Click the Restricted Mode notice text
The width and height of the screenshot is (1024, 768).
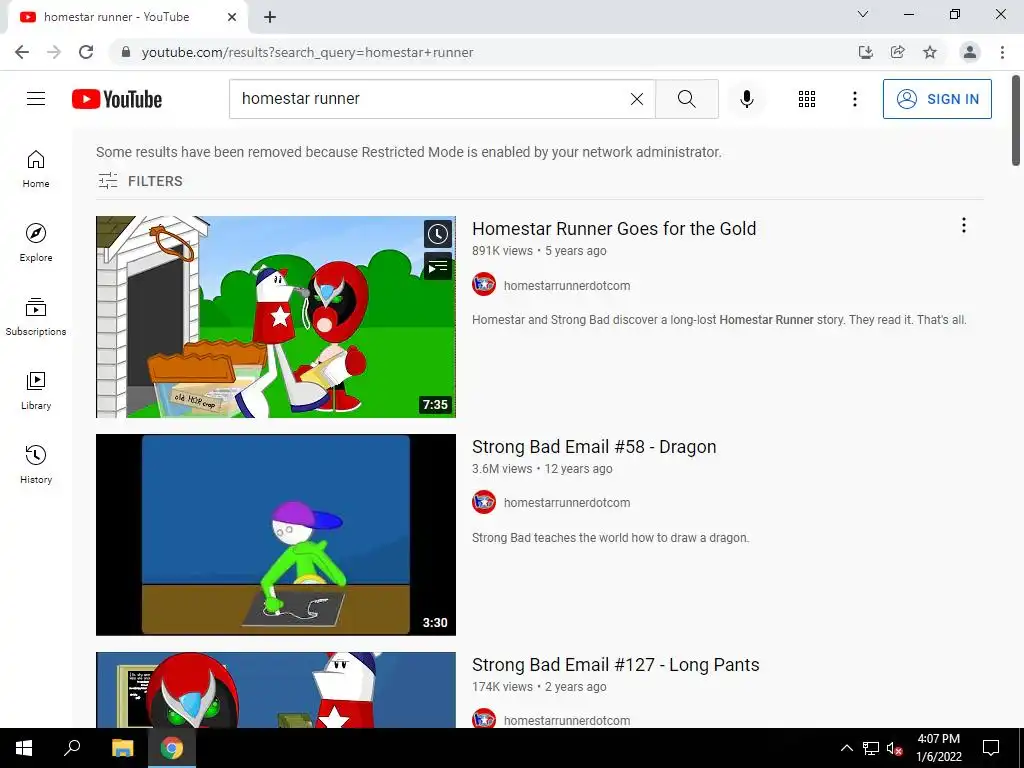pyautogui.click(x=408, y=152)
